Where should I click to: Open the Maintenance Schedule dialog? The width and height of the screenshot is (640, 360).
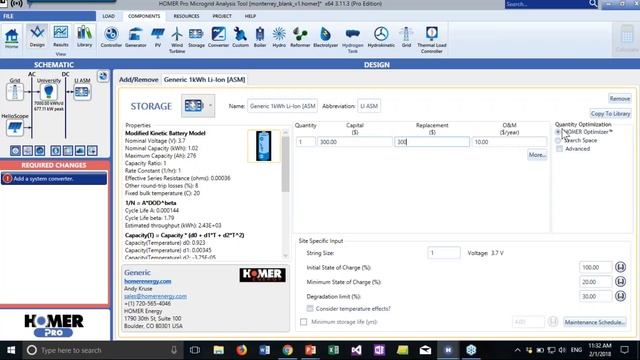595,322
